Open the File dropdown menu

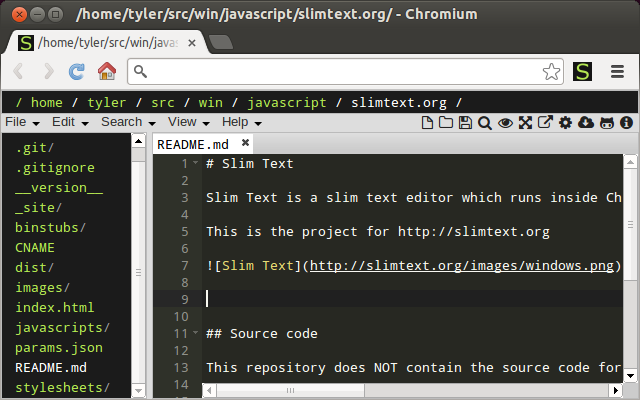(x=22, y=122)
